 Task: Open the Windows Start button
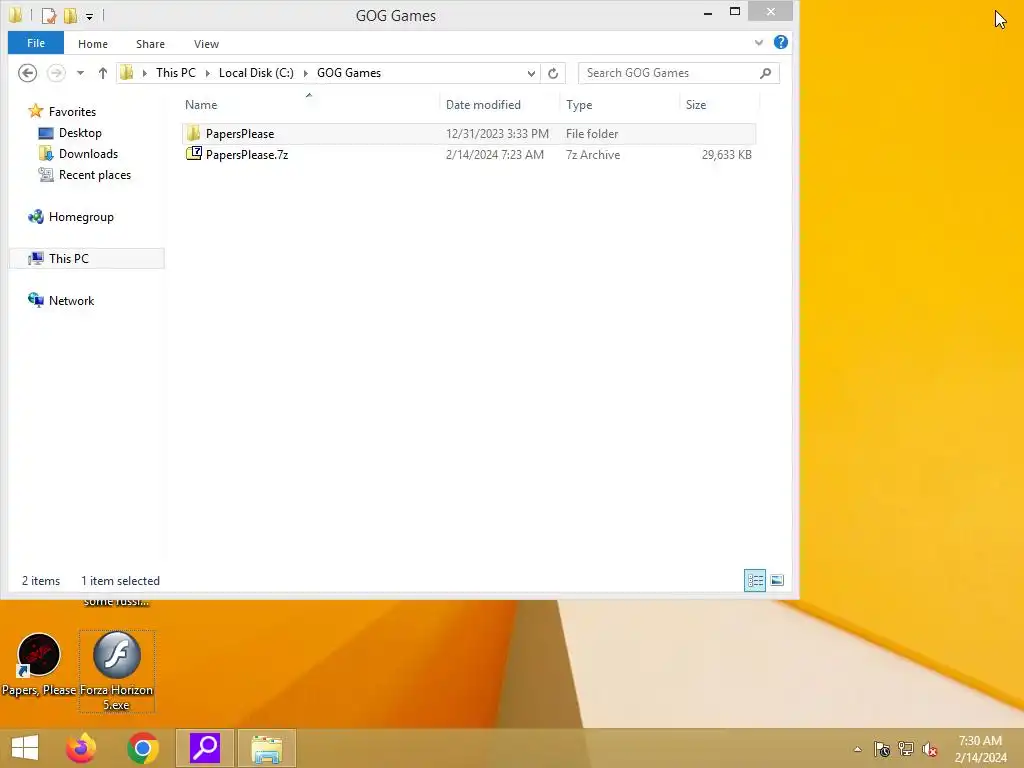click(25, 748)
